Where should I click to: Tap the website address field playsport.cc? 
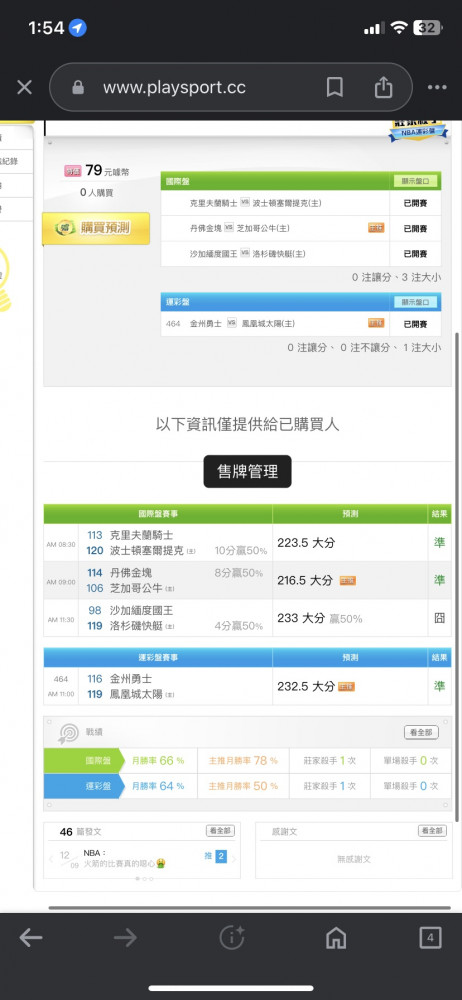(x=174, y=87)
